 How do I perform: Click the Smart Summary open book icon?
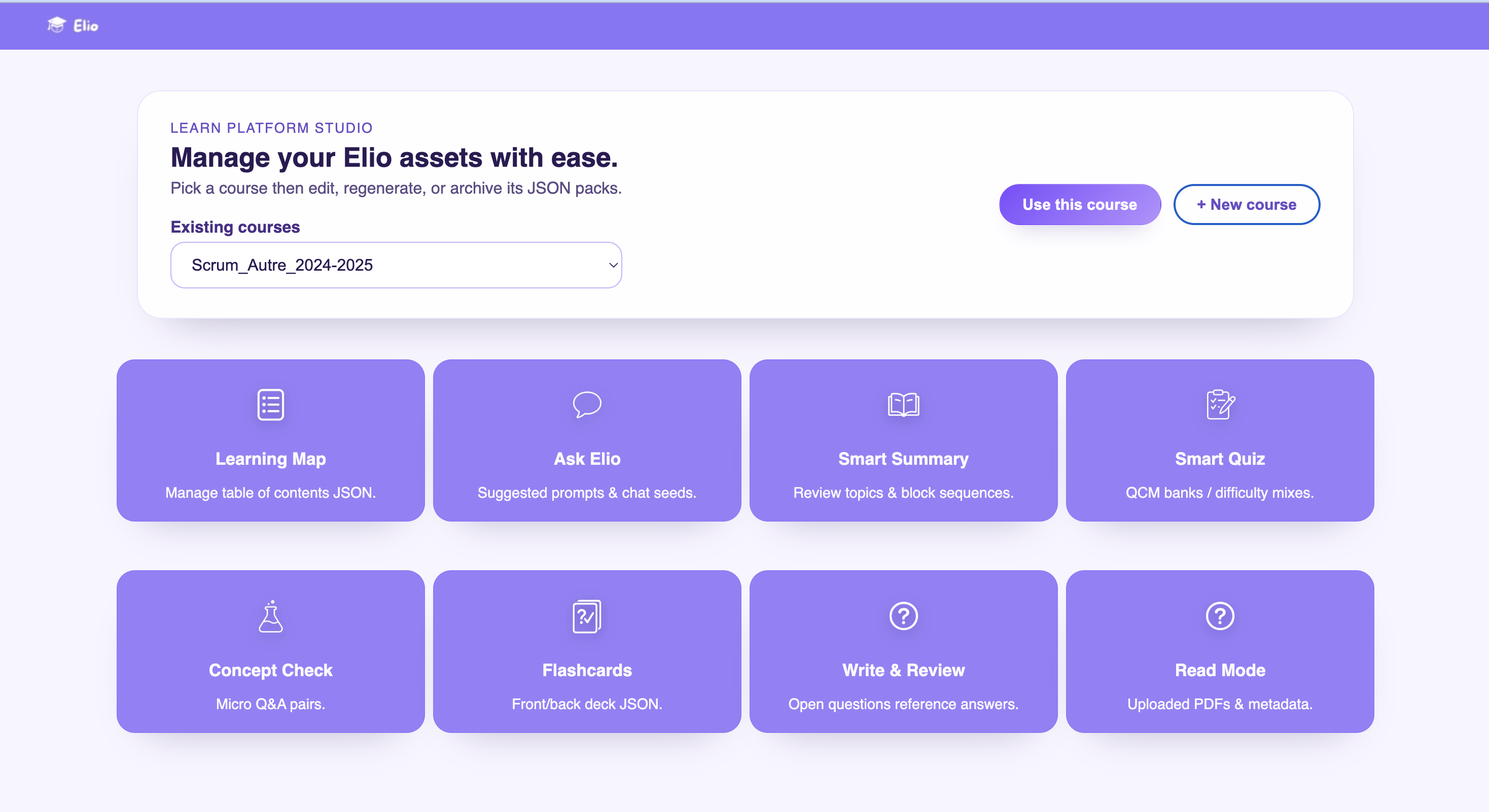pyautogui.click(x=903, y=405)
